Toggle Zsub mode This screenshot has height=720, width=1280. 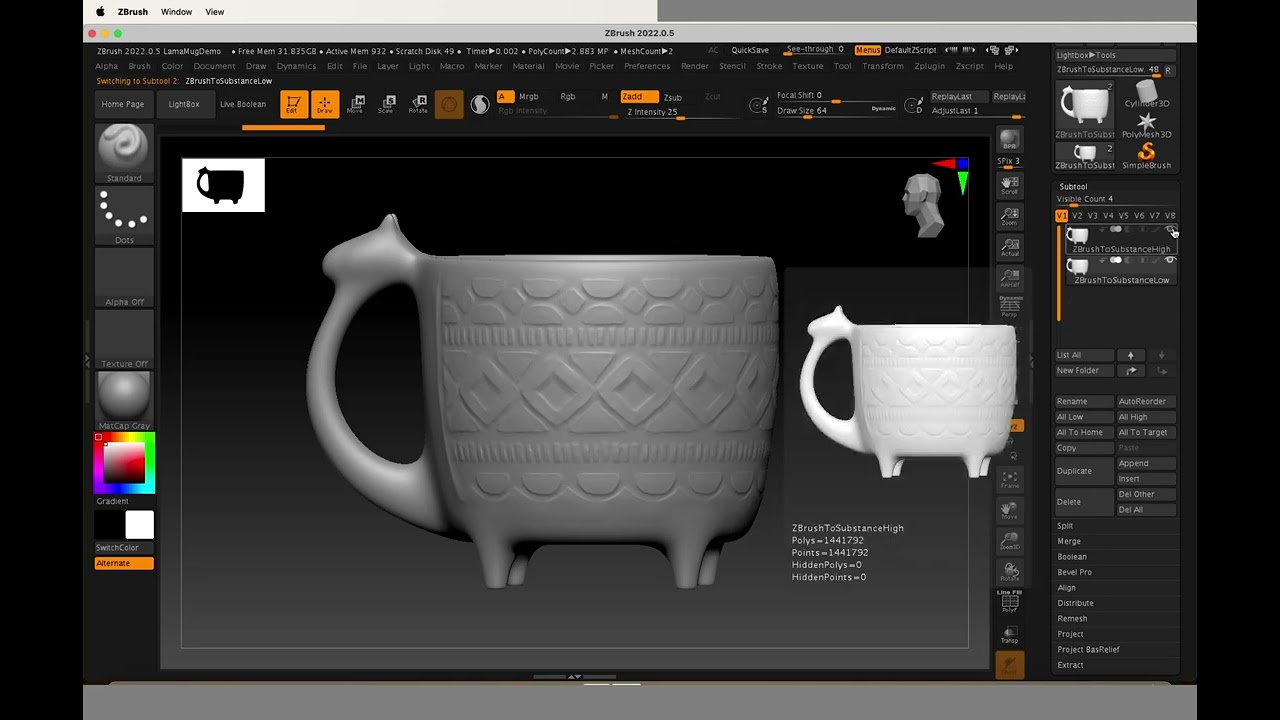click(673, 97)
